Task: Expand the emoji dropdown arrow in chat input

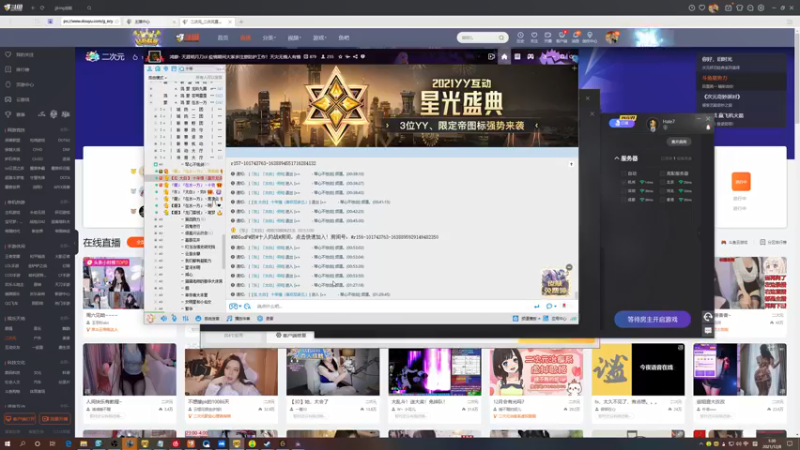Action: tap(240, 307)
